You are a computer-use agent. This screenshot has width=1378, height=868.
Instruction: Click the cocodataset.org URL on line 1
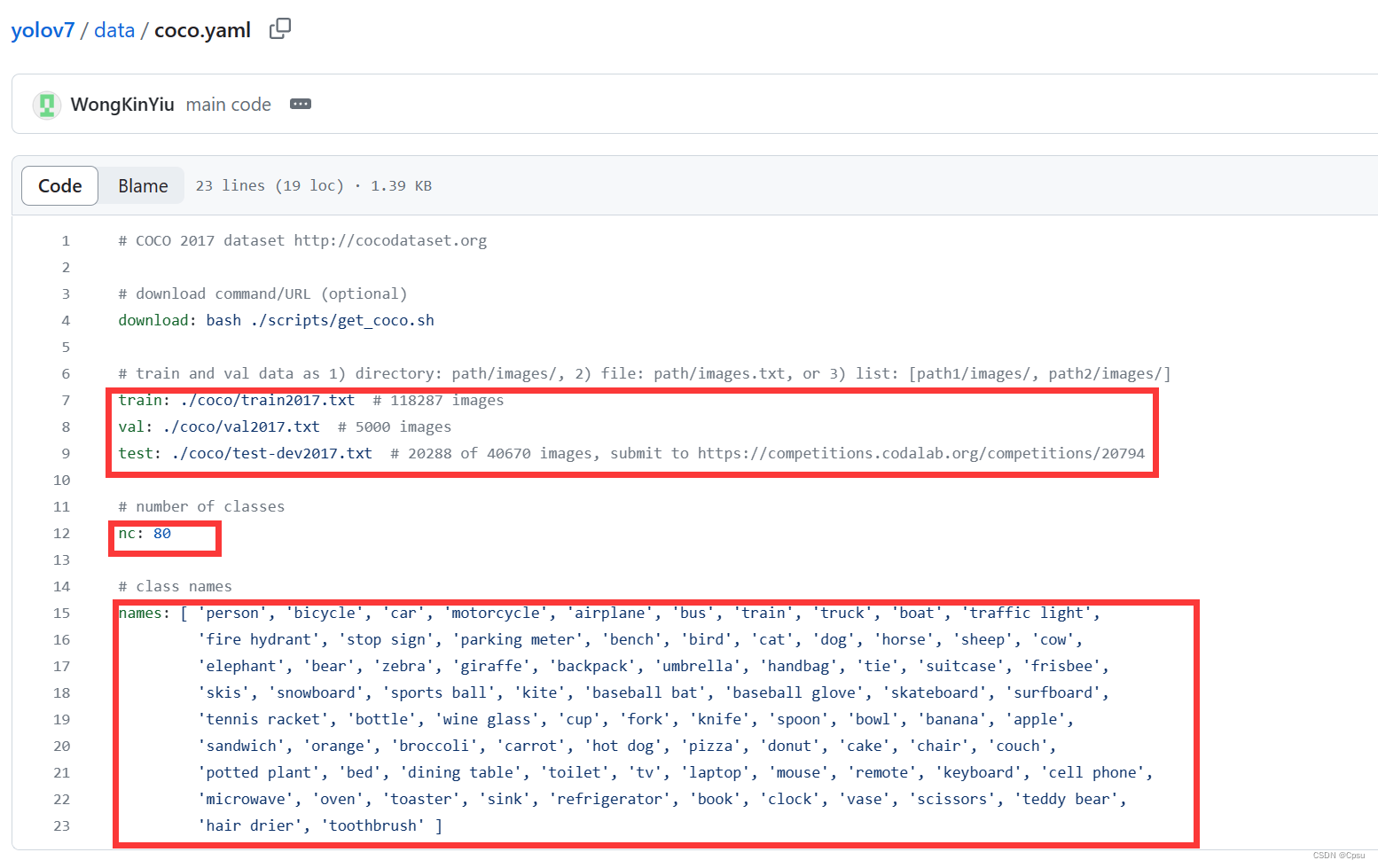click(x=390, y=239)
